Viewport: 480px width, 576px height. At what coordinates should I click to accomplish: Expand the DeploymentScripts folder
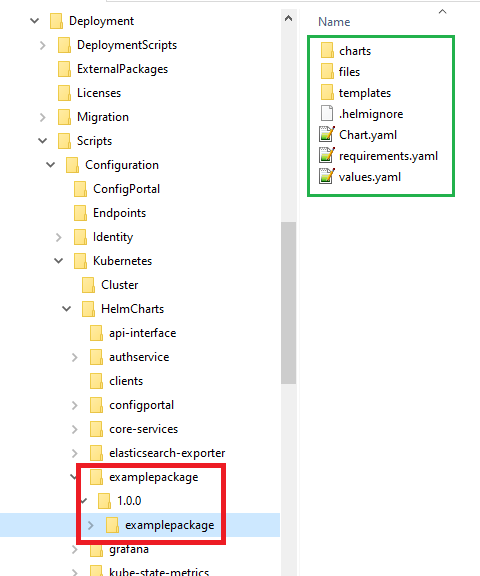pos(43,45)
